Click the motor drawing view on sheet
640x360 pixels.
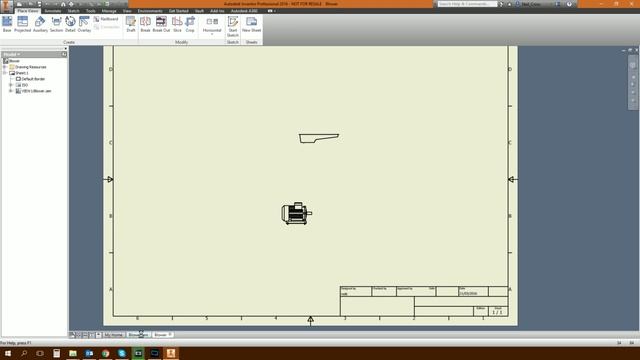[x=297, y=213]
